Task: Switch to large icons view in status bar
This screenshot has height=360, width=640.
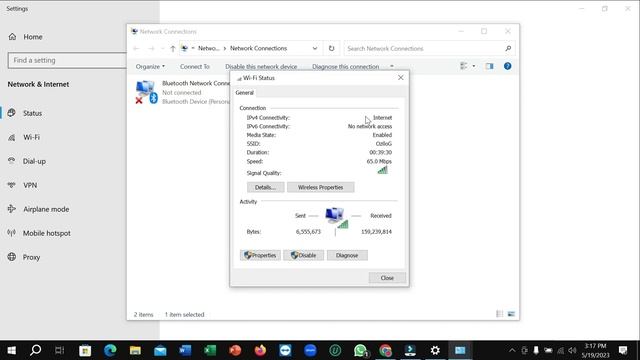Action: point(511,314)
